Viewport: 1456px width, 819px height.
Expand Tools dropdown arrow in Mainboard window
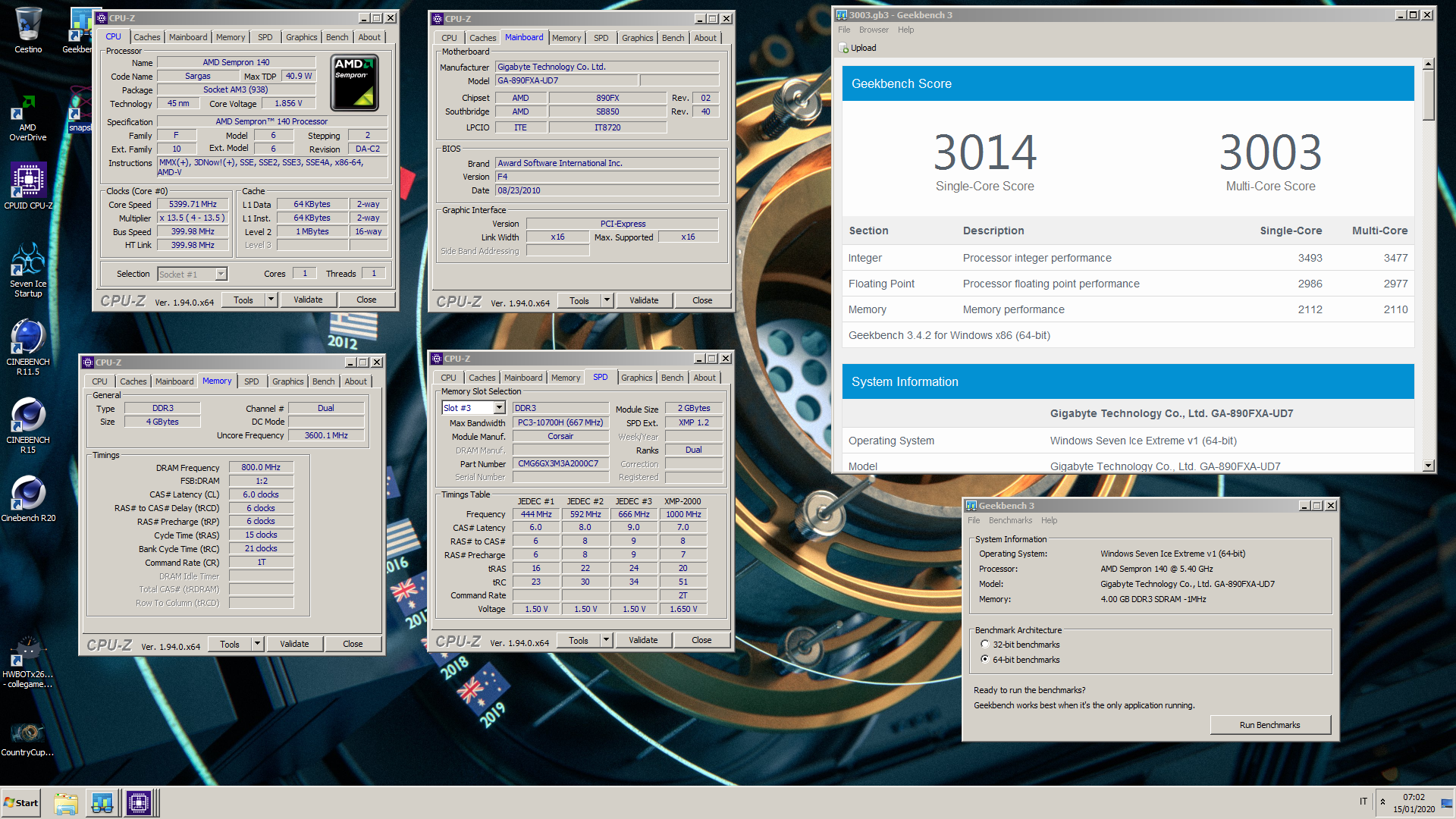(607, 301)
